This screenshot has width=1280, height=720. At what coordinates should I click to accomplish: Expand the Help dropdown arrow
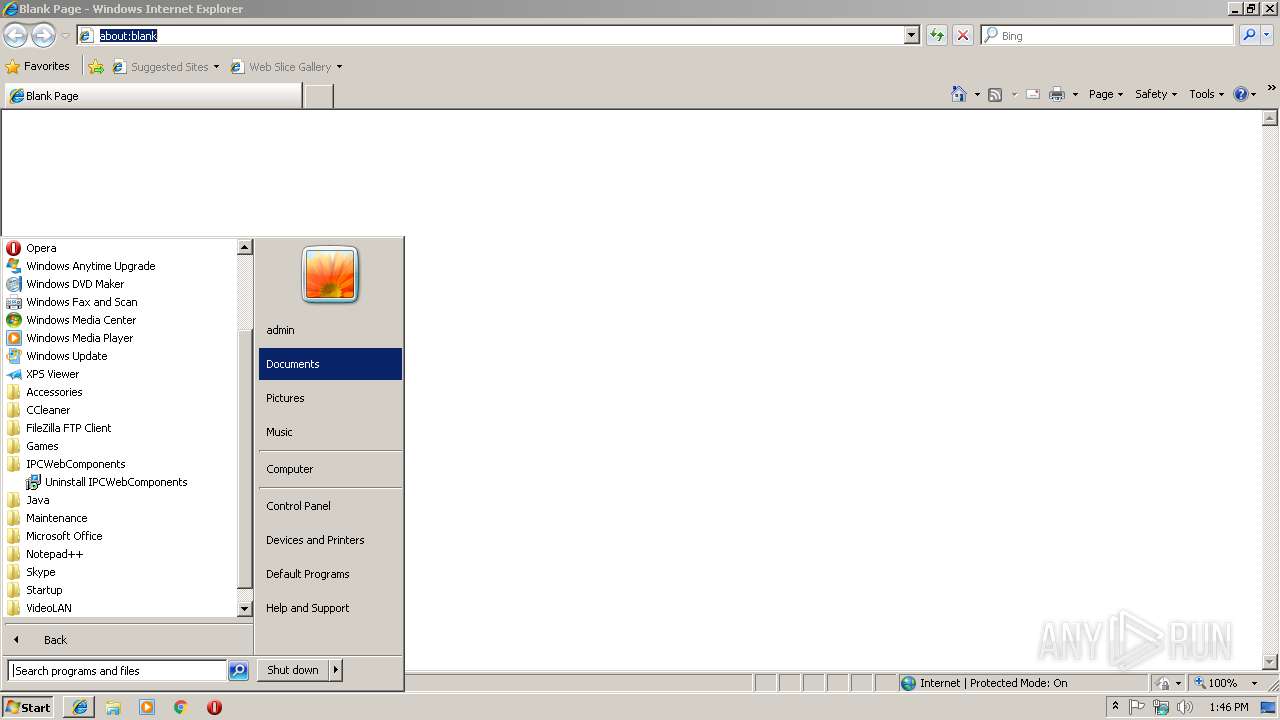pos(1254,95)
